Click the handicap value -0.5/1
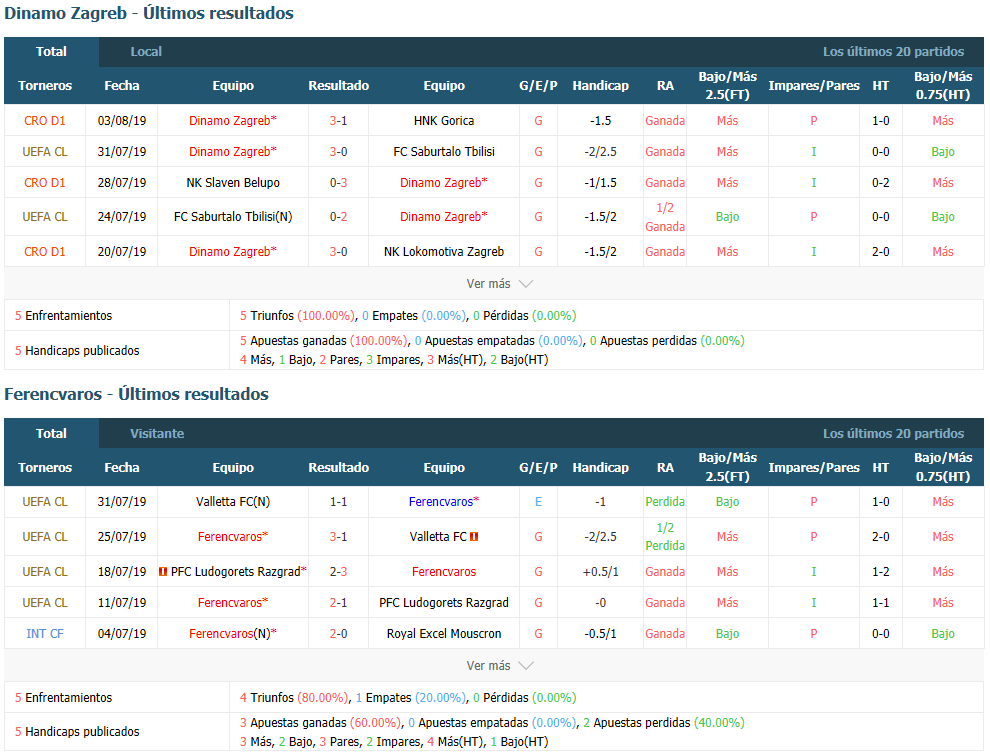 (x=600, y=633)
